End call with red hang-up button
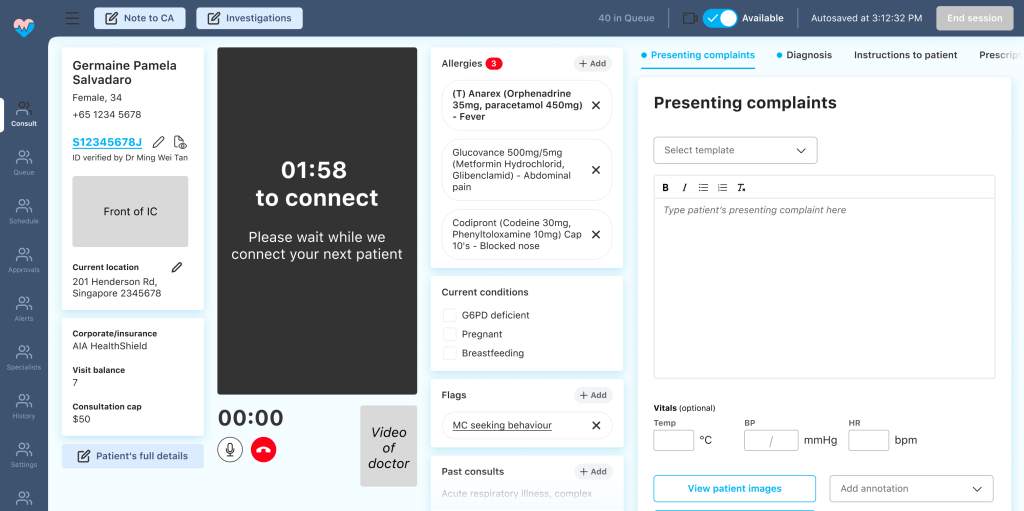 [264, 450]
